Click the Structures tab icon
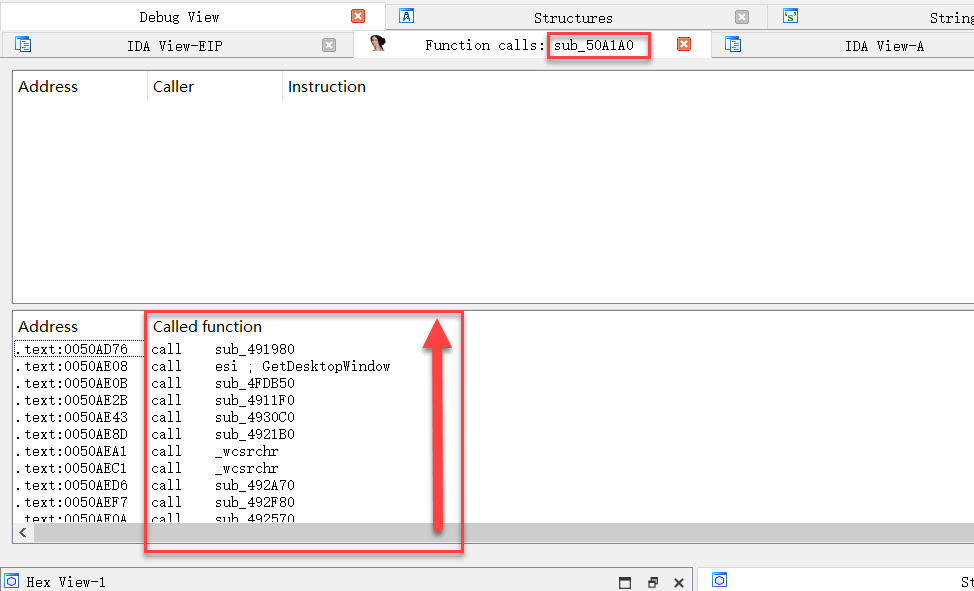This screenshot has width=974, height=591. (406, 16)
